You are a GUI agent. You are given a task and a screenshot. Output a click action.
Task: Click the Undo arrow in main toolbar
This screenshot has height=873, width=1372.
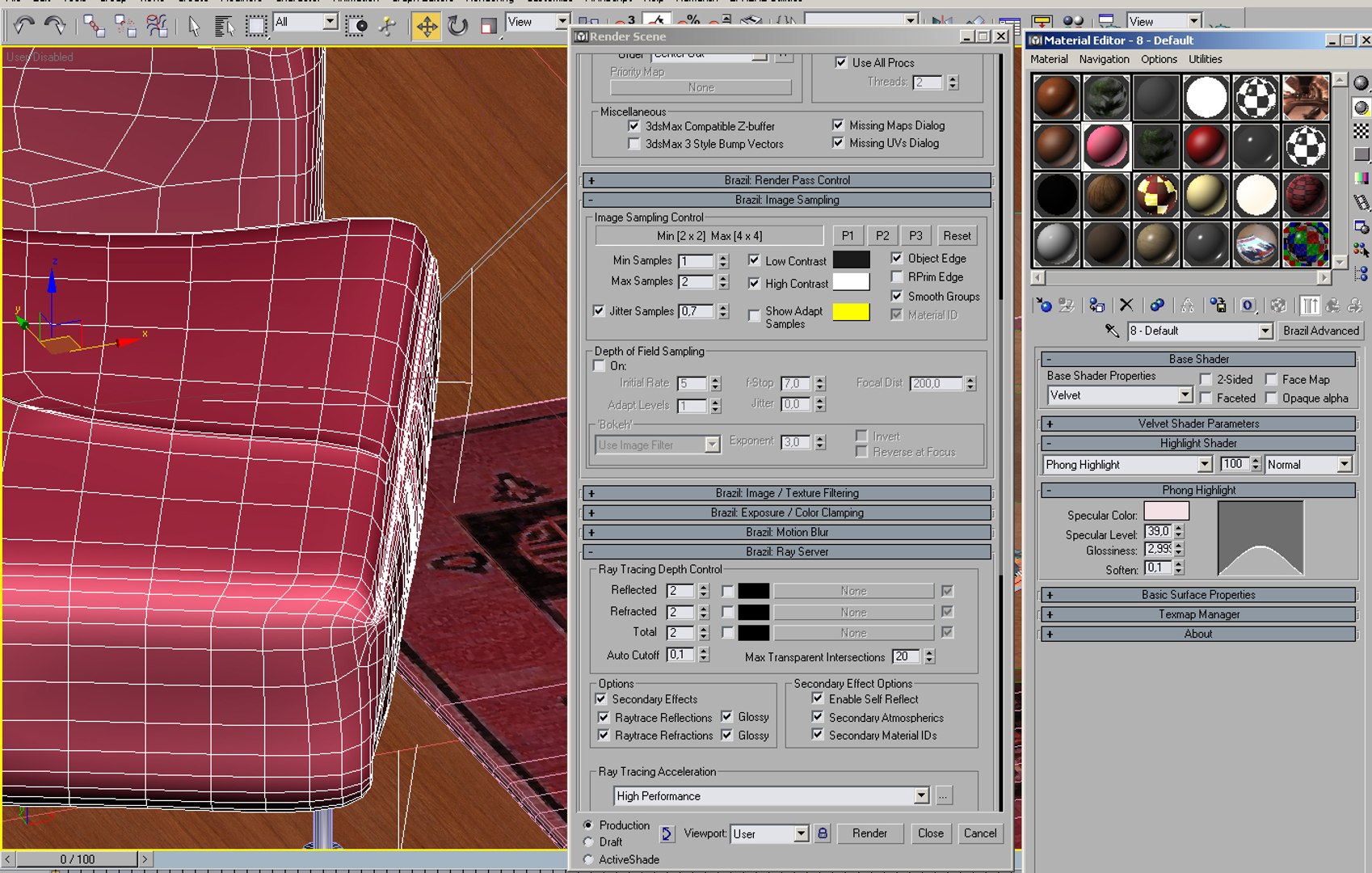[x=23, y=25]
